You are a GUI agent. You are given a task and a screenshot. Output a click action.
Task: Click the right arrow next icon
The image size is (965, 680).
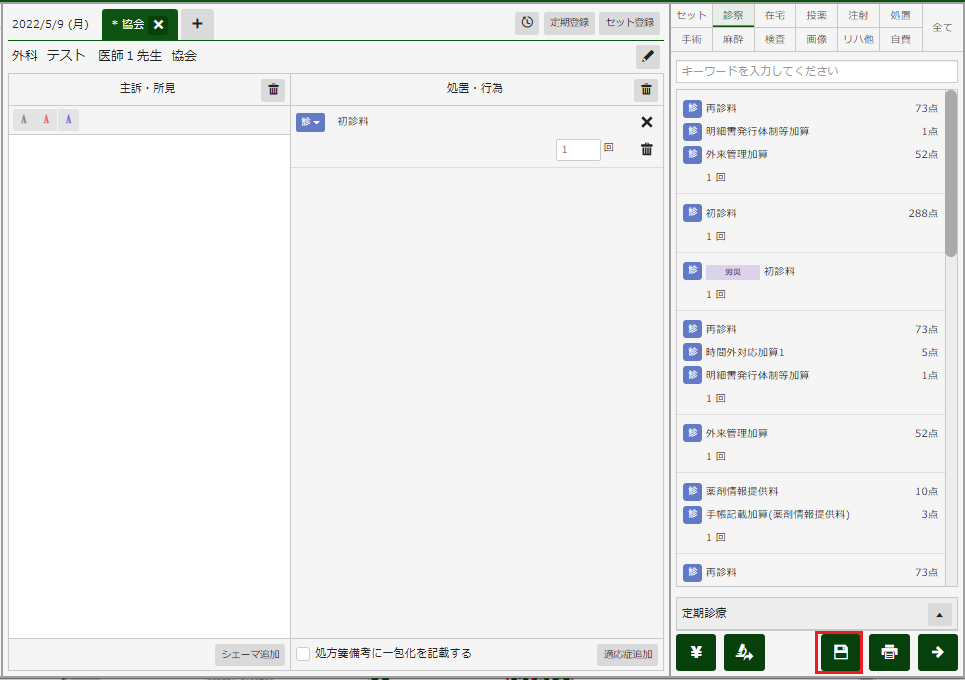[x=938, y=652]
